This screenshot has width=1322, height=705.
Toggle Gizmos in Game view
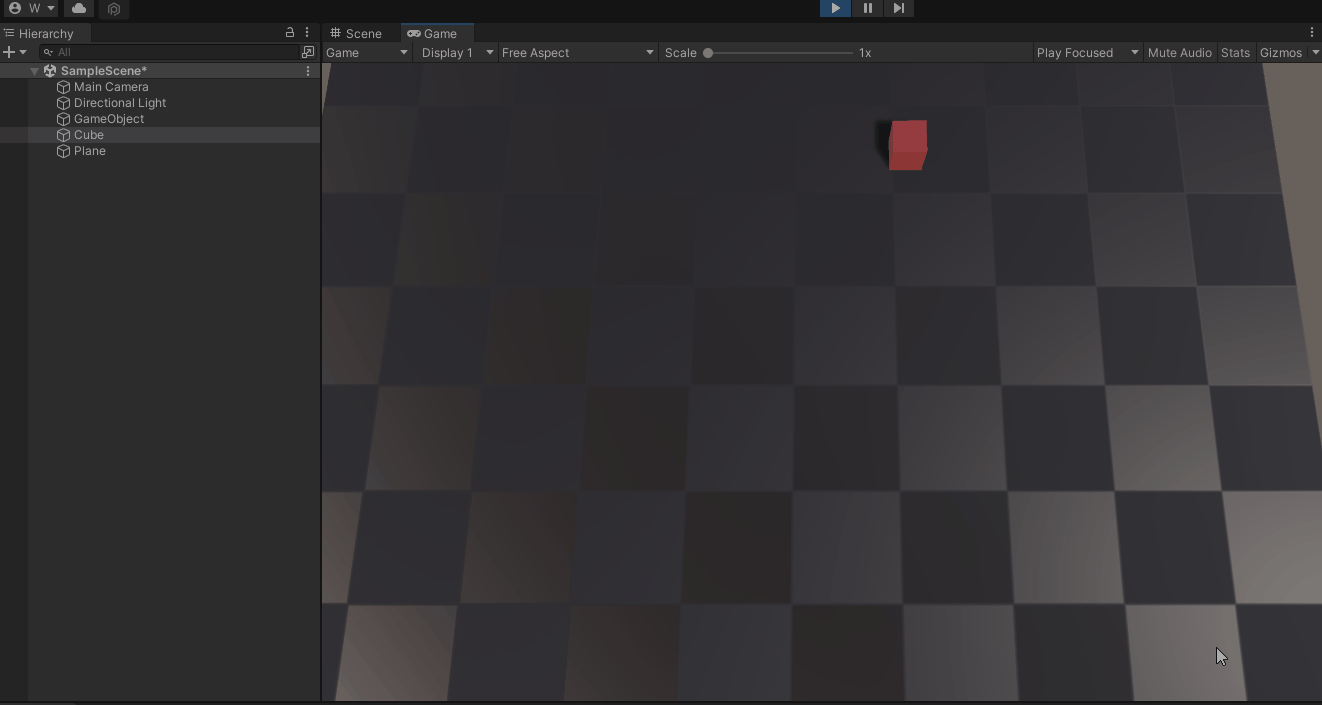(x=1281, y=52)
